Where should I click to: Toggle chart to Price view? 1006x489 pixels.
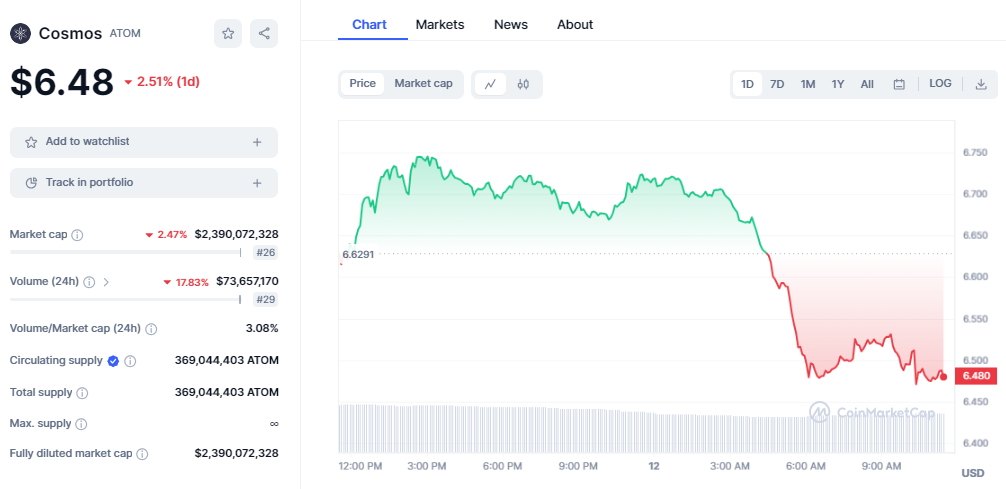[x=362, y=84]
